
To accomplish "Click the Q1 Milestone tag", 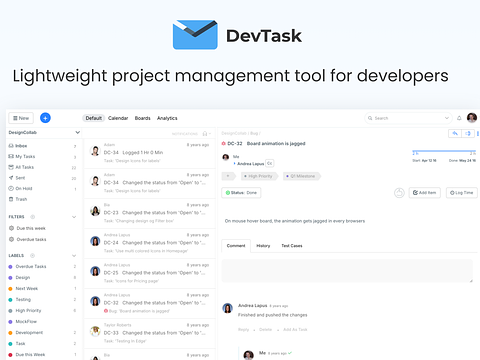I will click(302, 176).
